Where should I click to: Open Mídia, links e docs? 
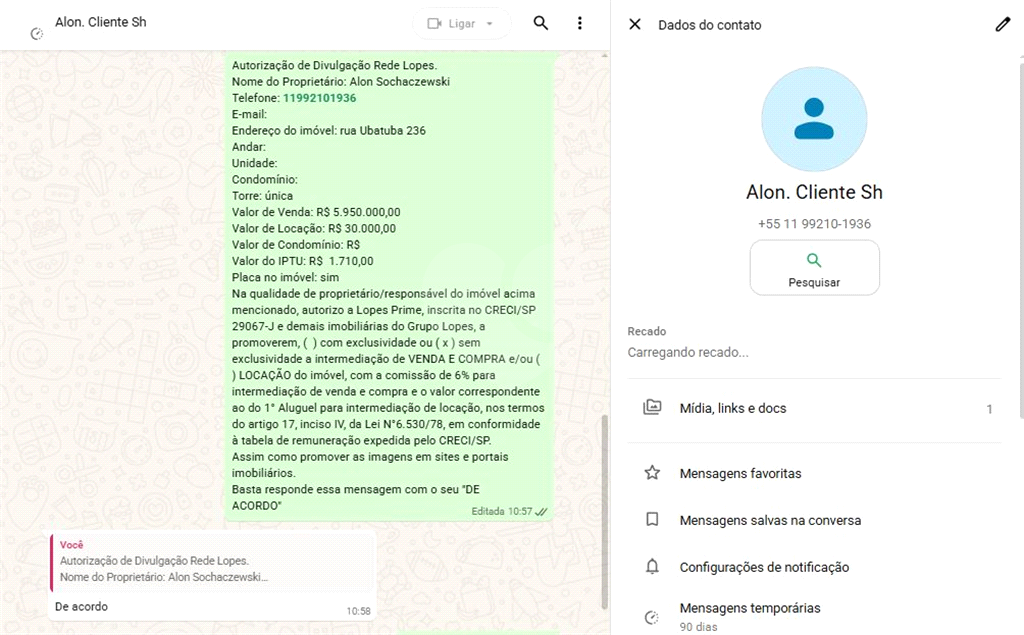(733, 408)
